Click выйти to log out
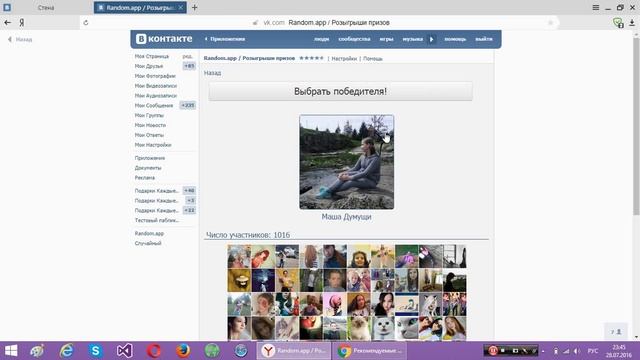This screenshot has height=360, width=640. [x=484, y=39]
